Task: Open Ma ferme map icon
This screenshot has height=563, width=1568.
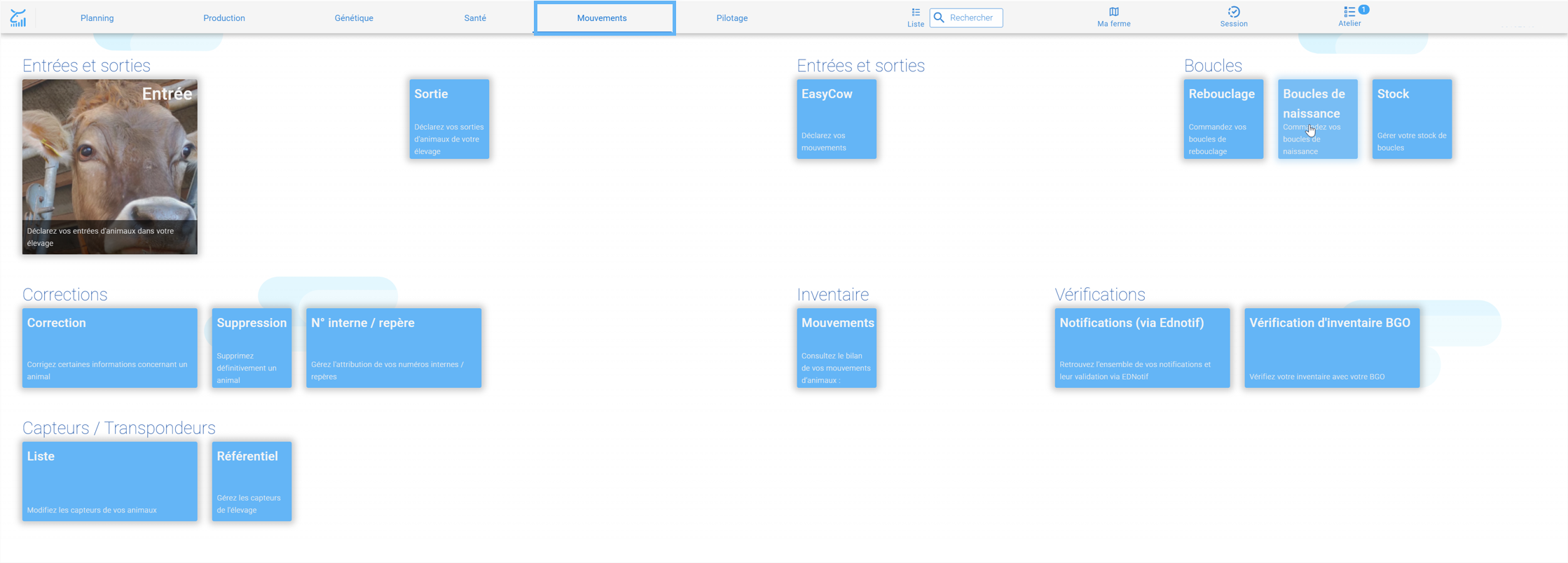Action: pos(1114,12)
